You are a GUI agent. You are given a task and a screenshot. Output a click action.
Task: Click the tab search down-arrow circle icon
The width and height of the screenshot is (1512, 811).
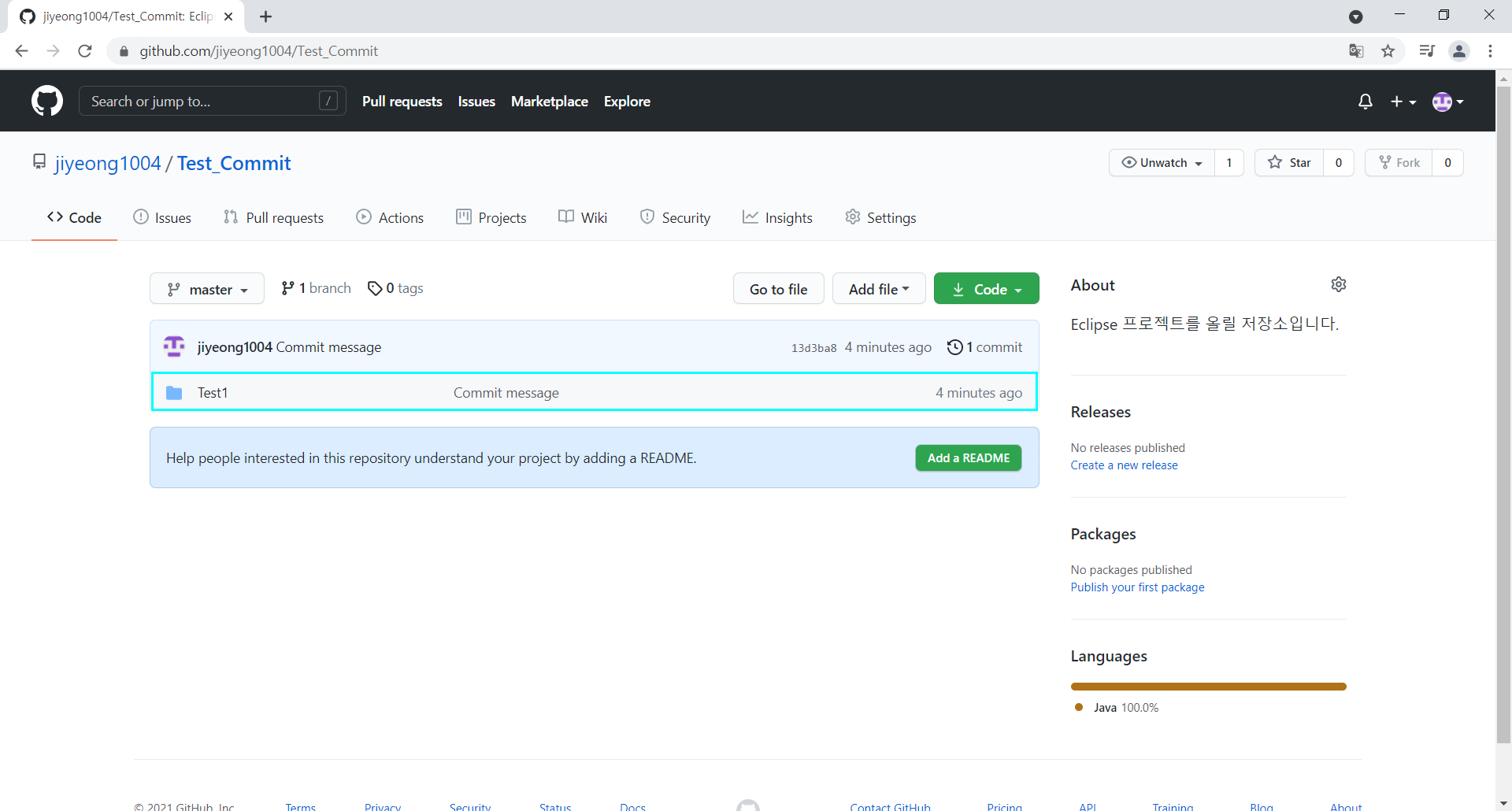pos(1356,17)
